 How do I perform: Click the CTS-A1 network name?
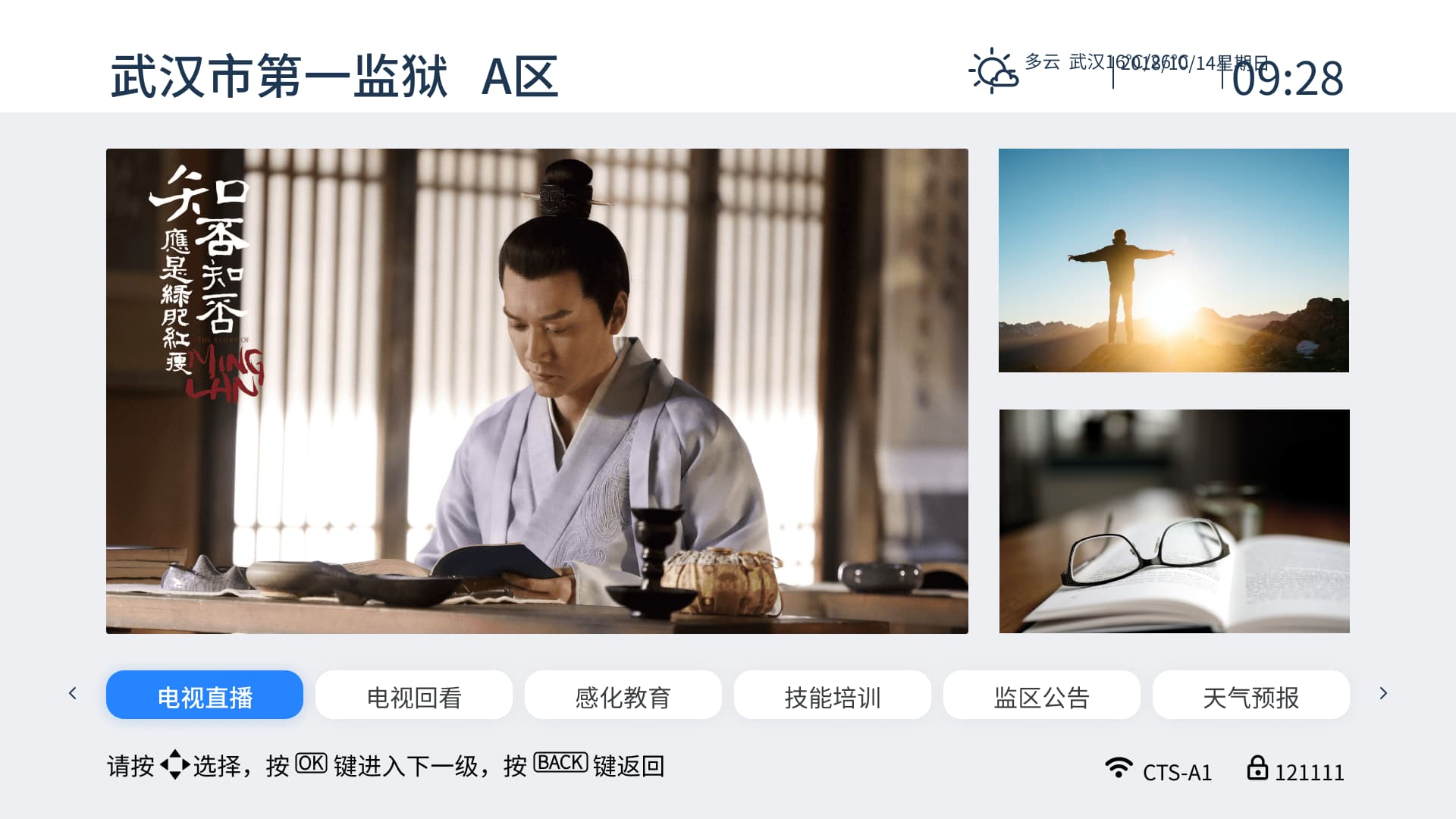point(1178,772)
